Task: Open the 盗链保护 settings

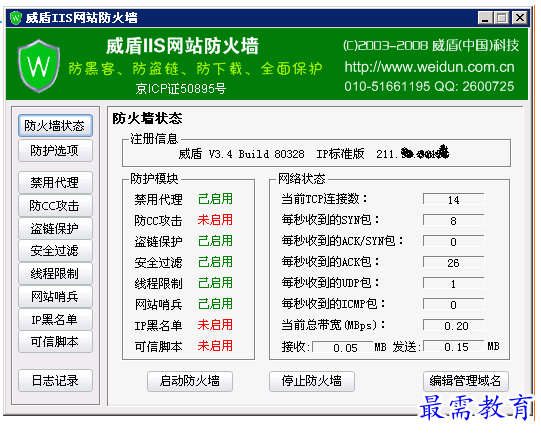Action: [x=55, y=228]
